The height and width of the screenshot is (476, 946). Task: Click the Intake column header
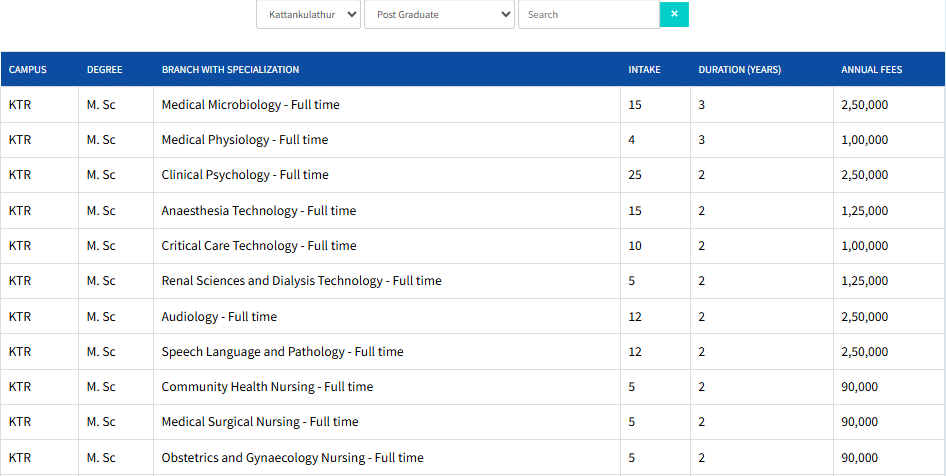(x=644, y=70)
